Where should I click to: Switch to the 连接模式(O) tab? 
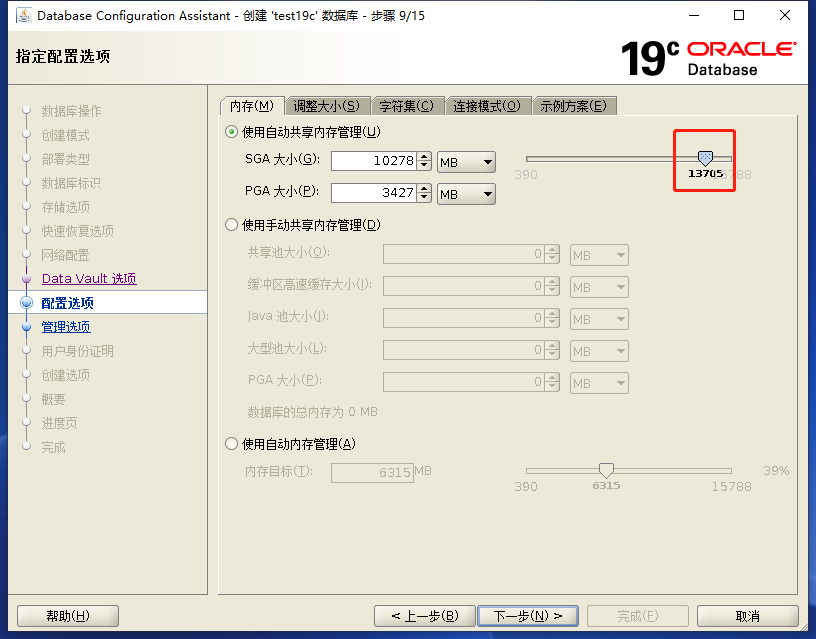tap(488, 106)
